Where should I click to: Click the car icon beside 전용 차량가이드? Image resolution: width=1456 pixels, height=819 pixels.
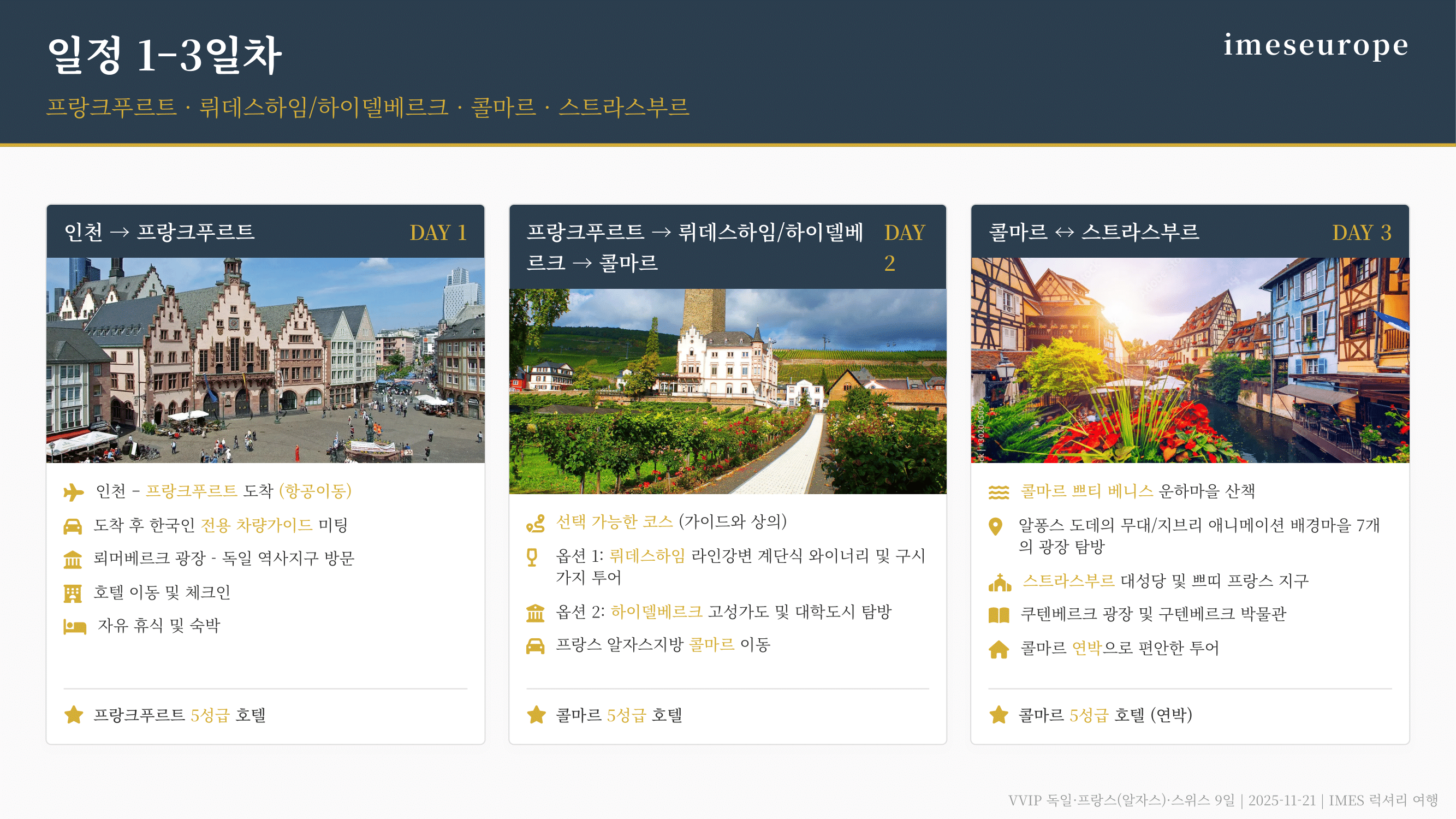click(73, 526)
